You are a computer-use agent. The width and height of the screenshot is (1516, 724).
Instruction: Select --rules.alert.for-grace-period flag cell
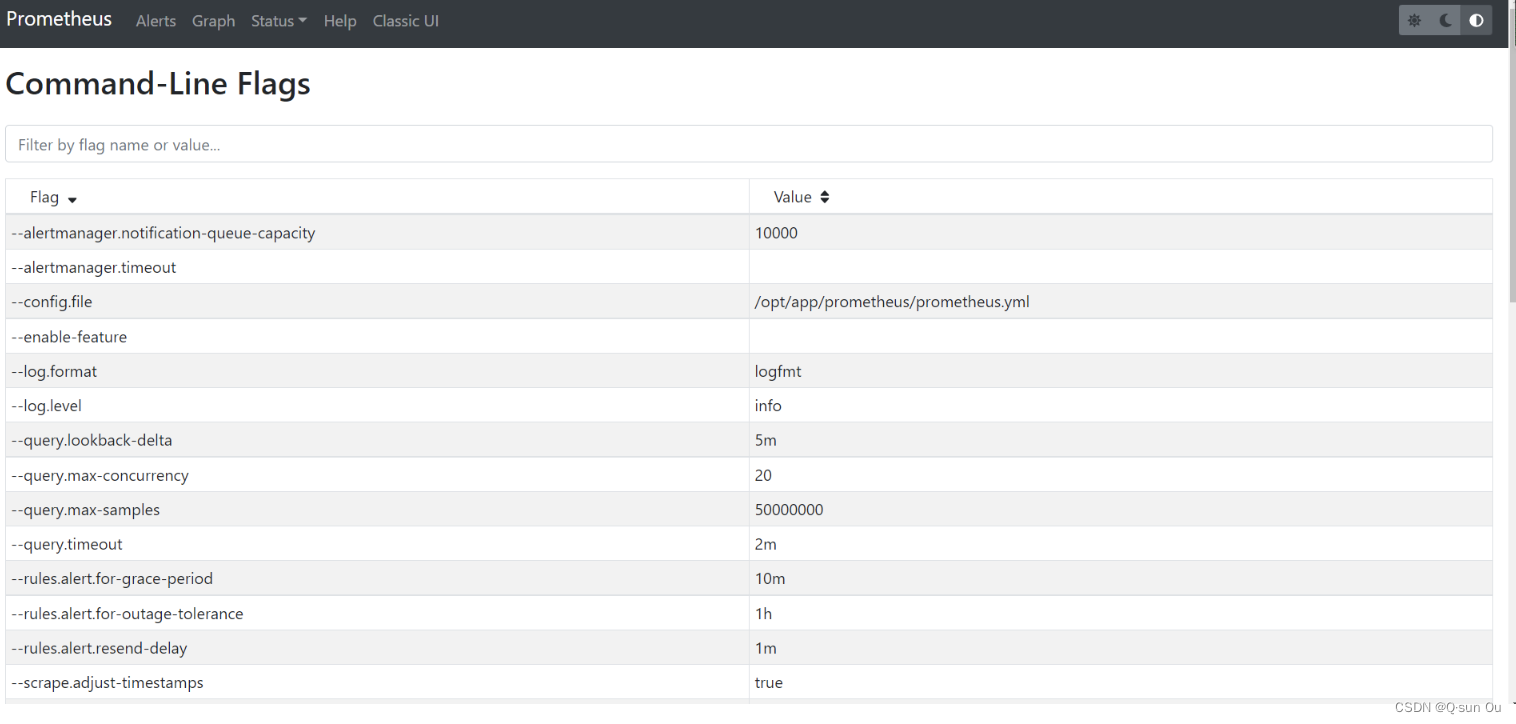click(x=378, y=579)
